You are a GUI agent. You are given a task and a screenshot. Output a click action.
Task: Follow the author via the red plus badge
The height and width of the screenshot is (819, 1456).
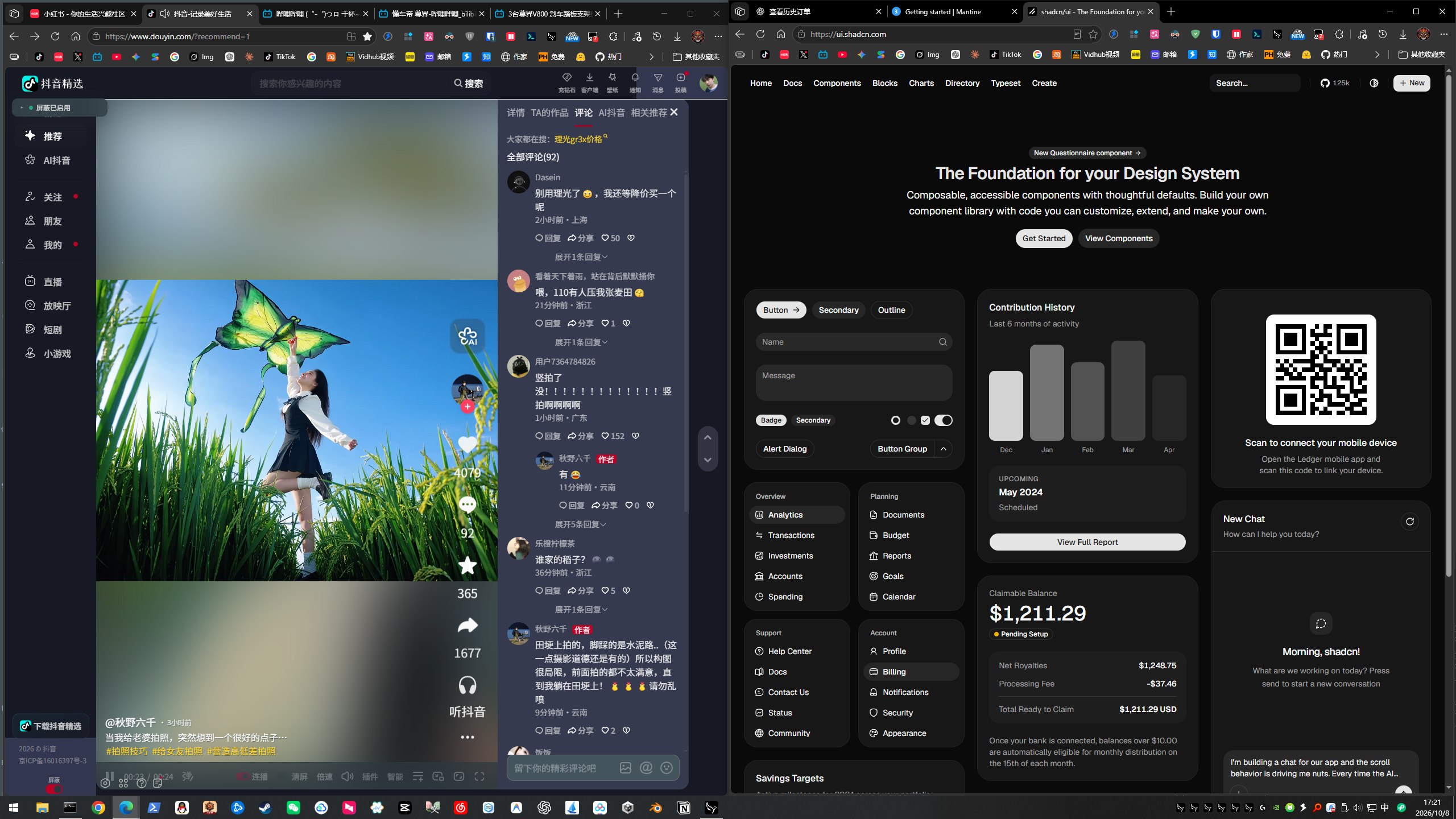[x=468, y=406]
